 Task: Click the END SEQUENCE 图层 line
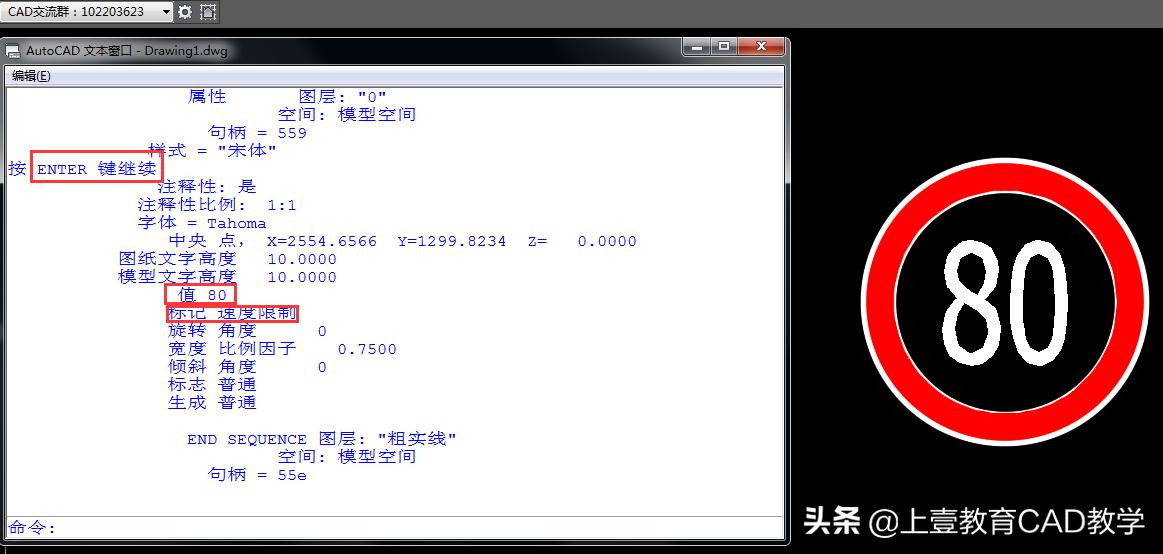322,439
